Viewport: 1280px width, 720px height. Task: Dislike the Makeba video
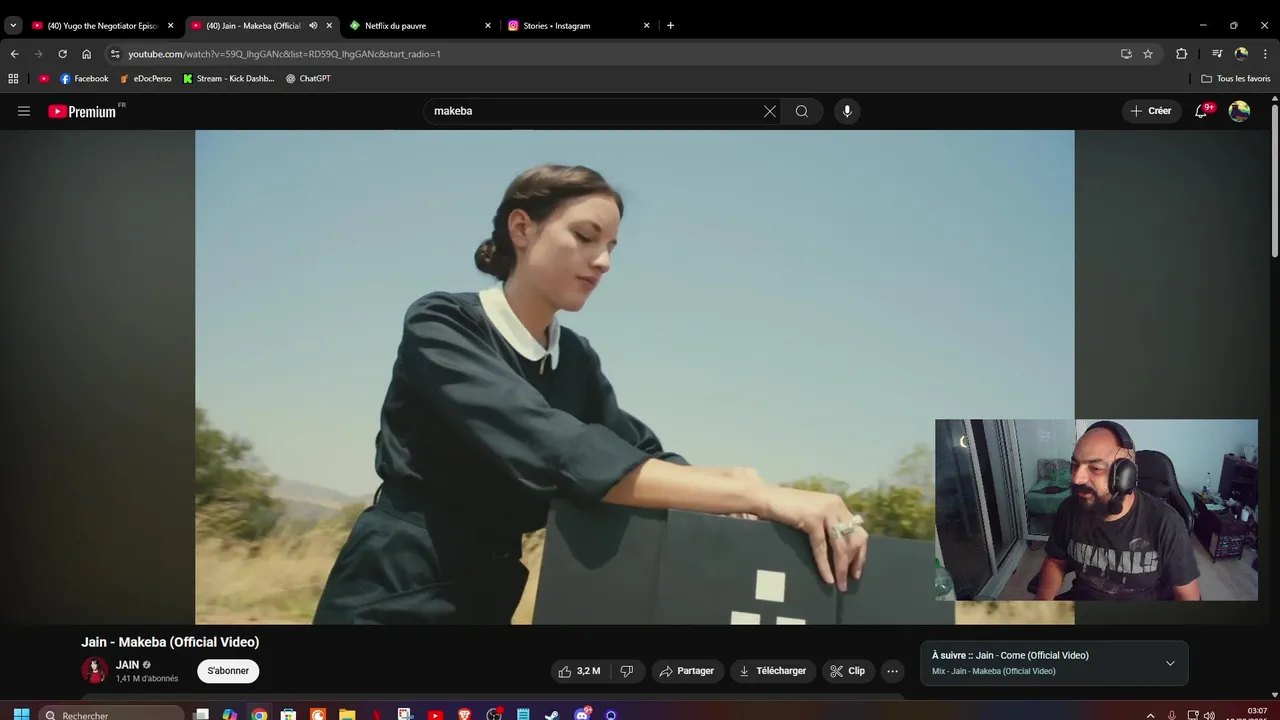[627, 671]
